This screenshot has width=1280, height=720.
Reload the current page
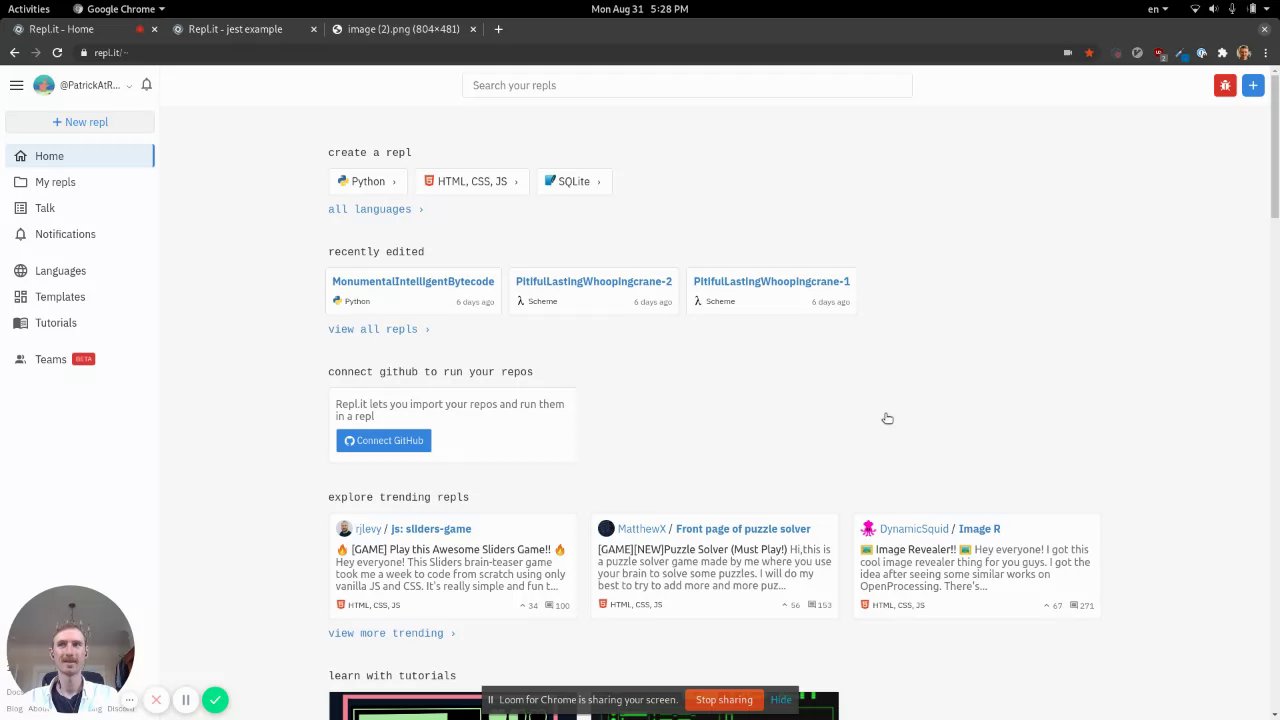(x=57, y=53)
